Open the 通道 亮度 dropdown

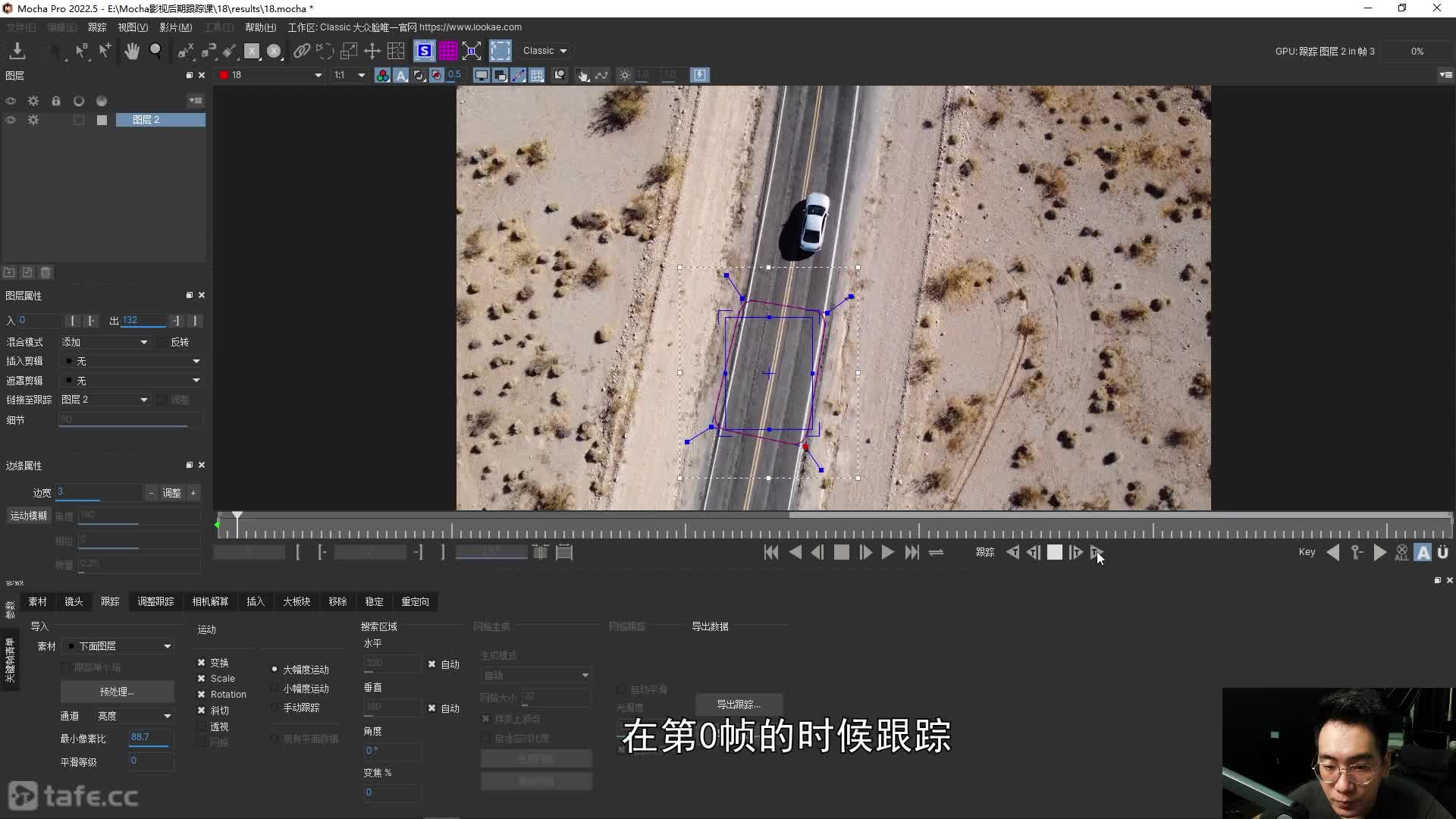[x=133, y=716]
